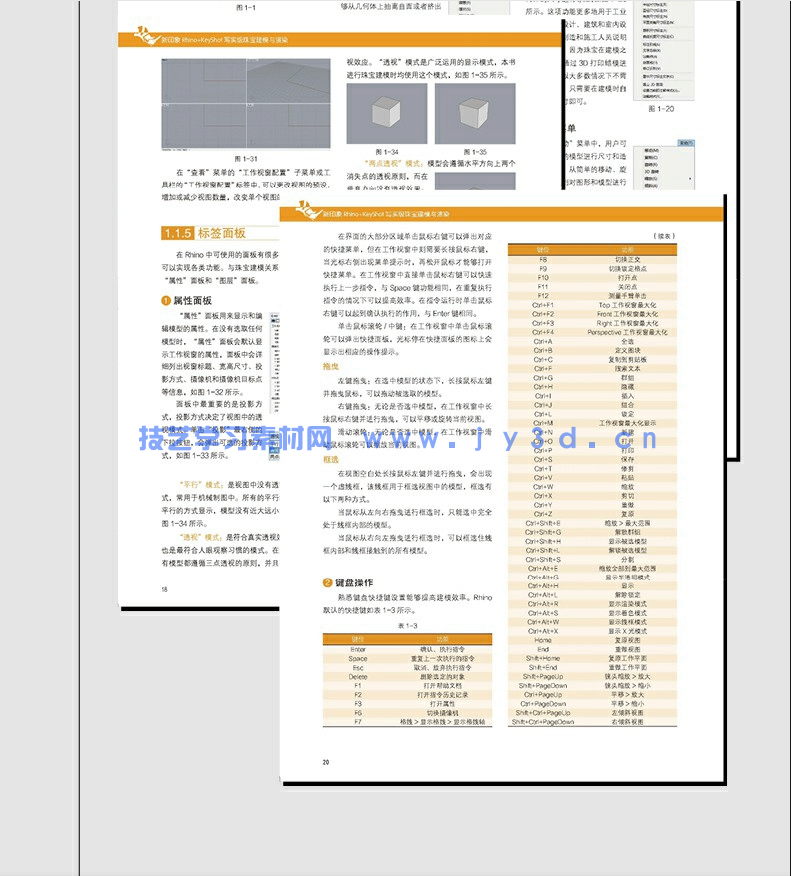Click the "Esc" cell in table 1-3
This screenshot has width=791, height=876.
pos(358,668)
